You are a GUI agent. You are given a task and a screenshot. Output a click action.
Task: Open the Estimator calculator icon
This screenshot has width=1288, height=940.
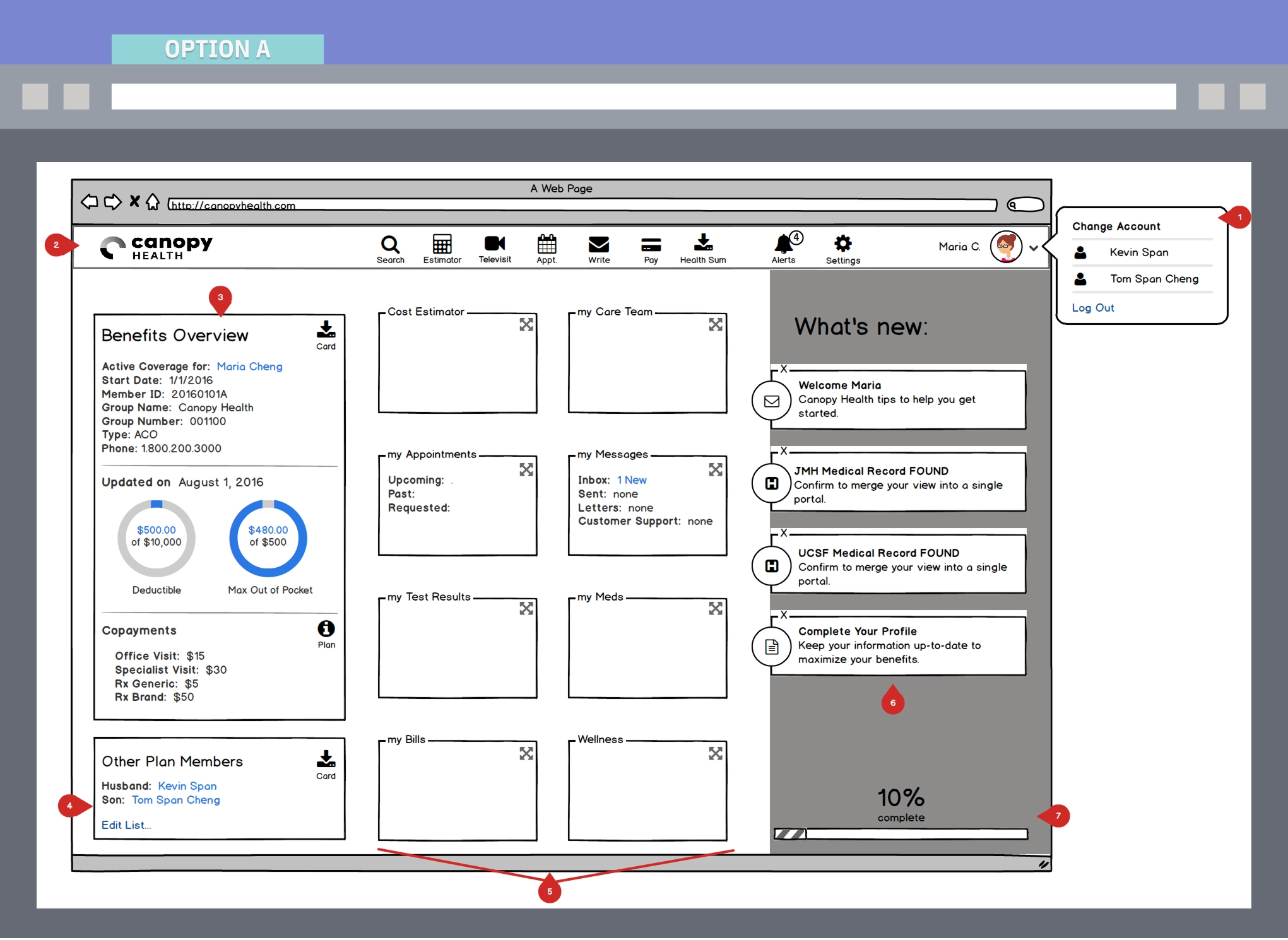point(442,249)
